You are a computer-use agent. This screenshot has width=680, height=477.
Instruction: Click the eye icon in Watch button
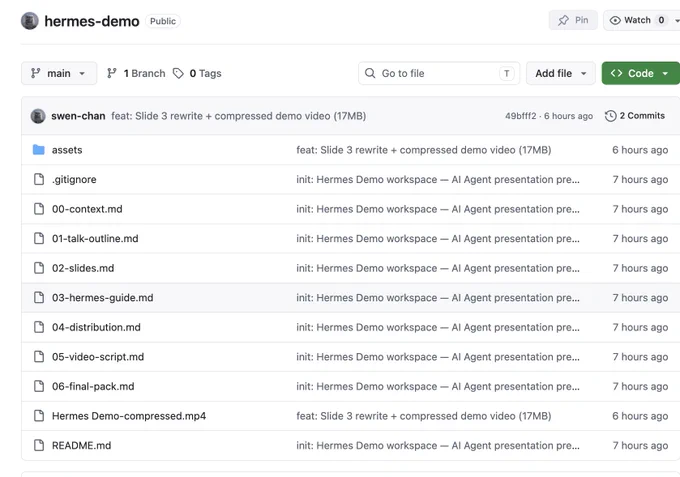click(x=615, y=20)
